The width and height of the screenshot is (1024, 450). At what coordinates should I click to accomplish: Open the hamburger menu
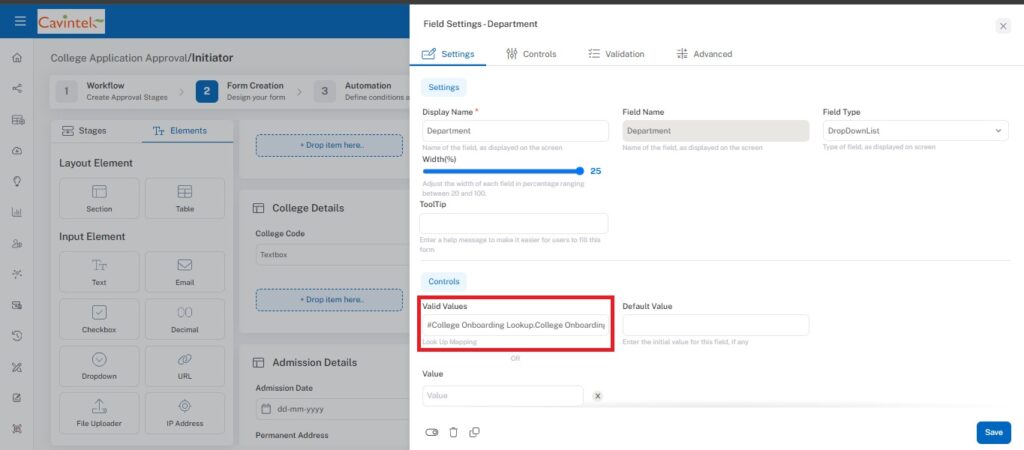tap(20, 21)
